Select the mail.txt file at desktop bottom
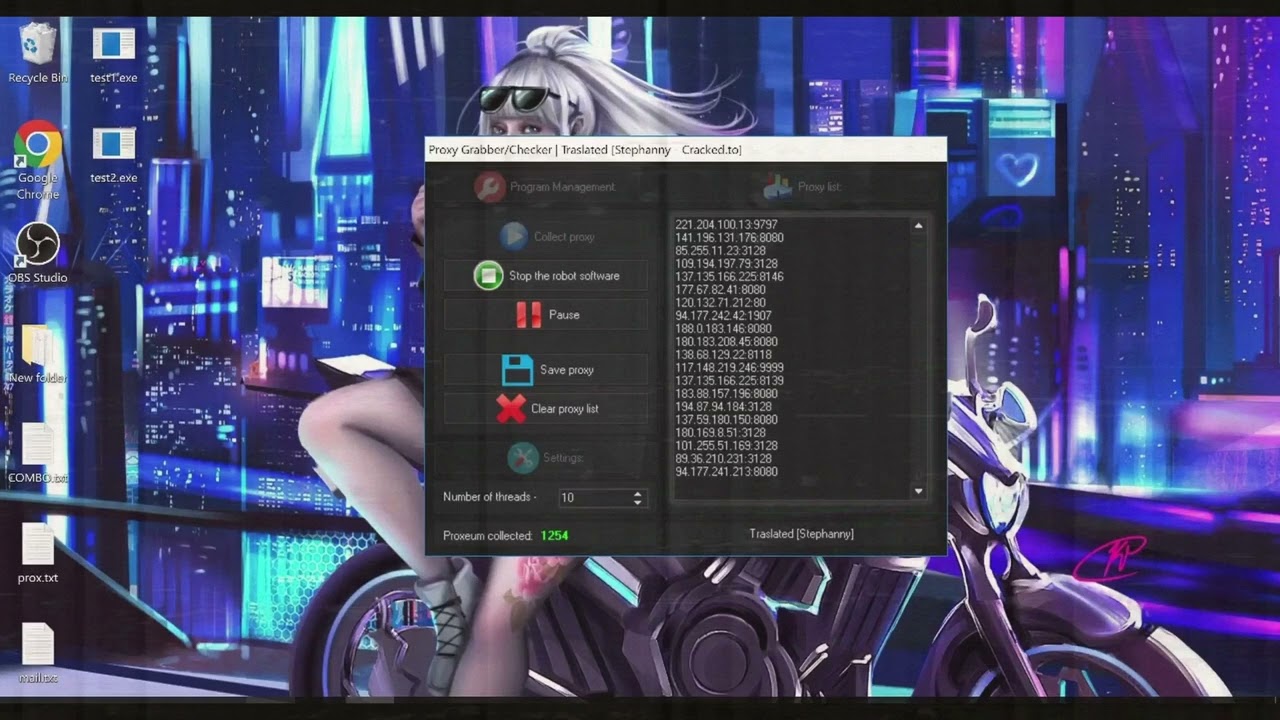1280x720 pixels. coord(38,652)
